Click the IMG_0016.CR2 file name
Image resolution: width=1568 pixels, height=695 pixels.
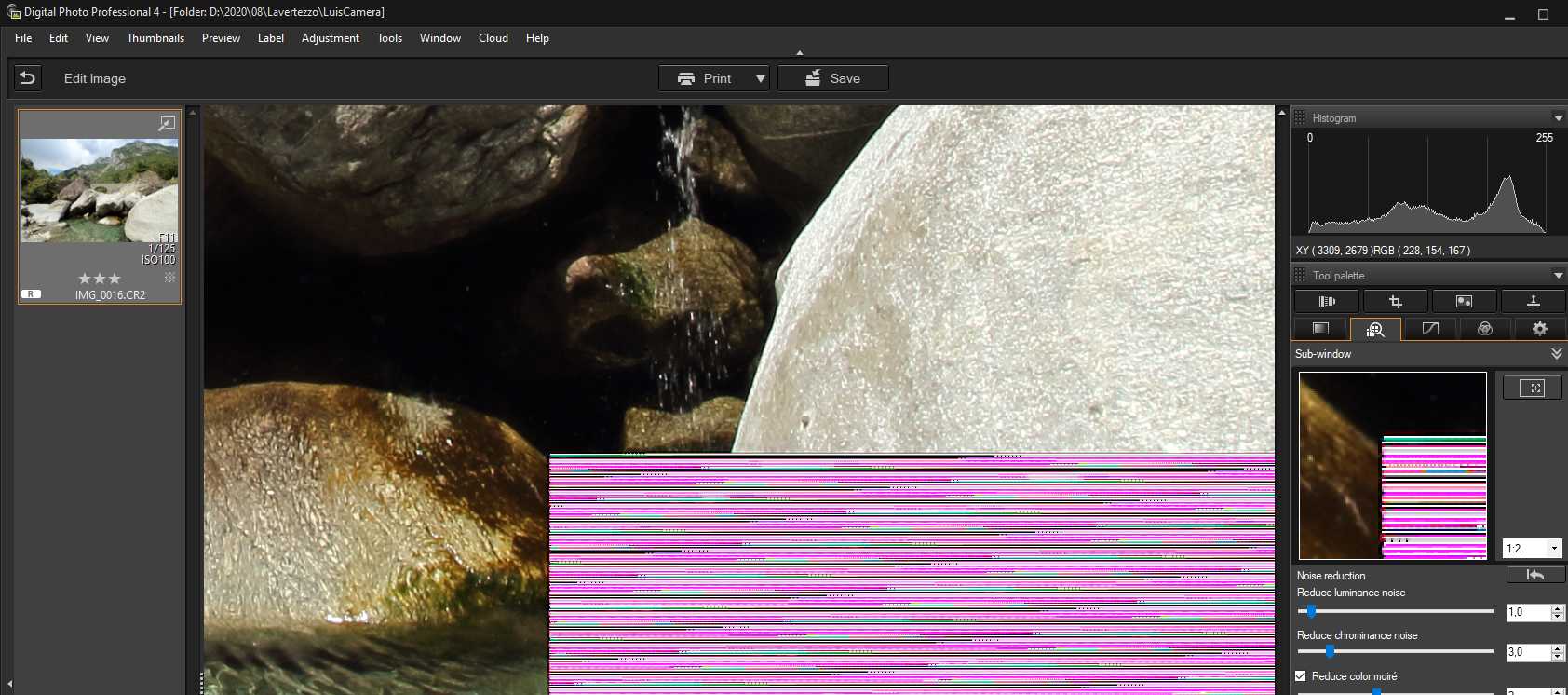coord(110,295)
